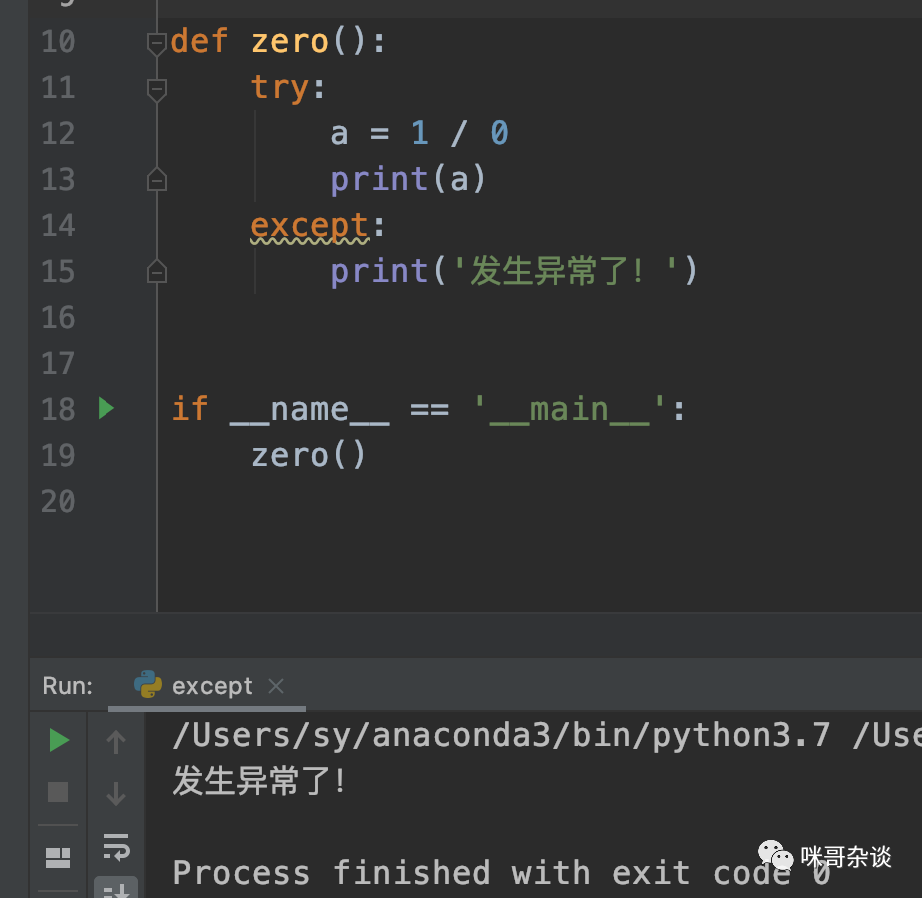
Task: Select the except run tab
Action: coord(207,686)
